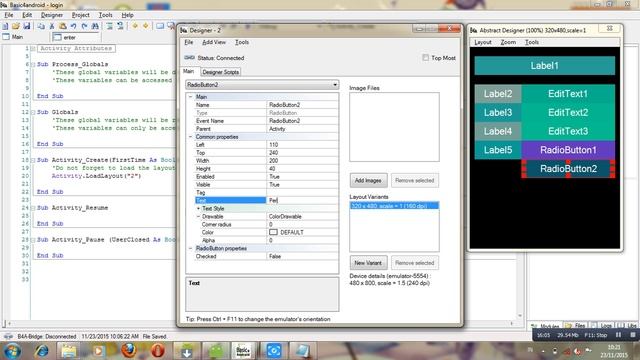Image resolution: width=640 pixels, height=360 pixels.
Task: Click the Android icon in the taskbar
Action: coord(216,351)
